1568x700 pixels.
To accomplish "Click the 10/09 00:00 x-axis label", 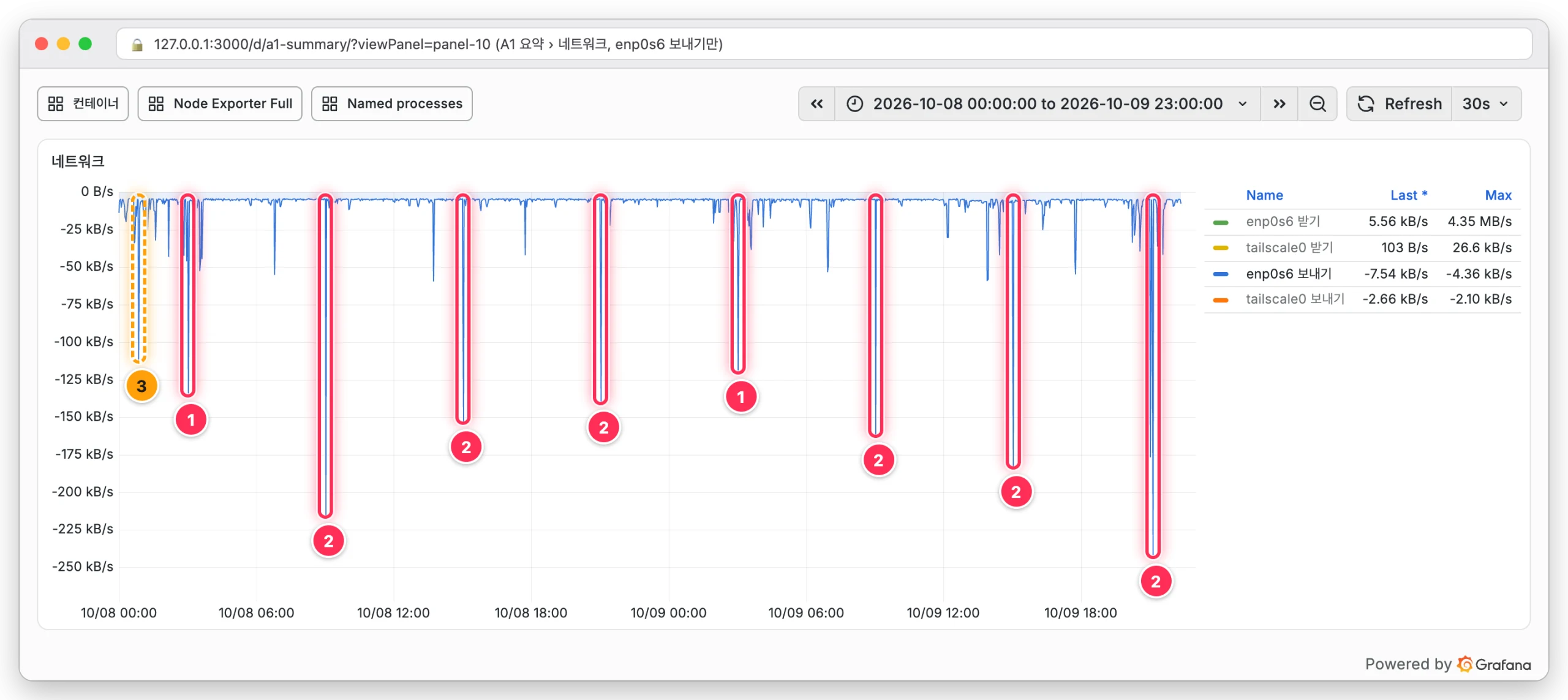I will [668, 612].
